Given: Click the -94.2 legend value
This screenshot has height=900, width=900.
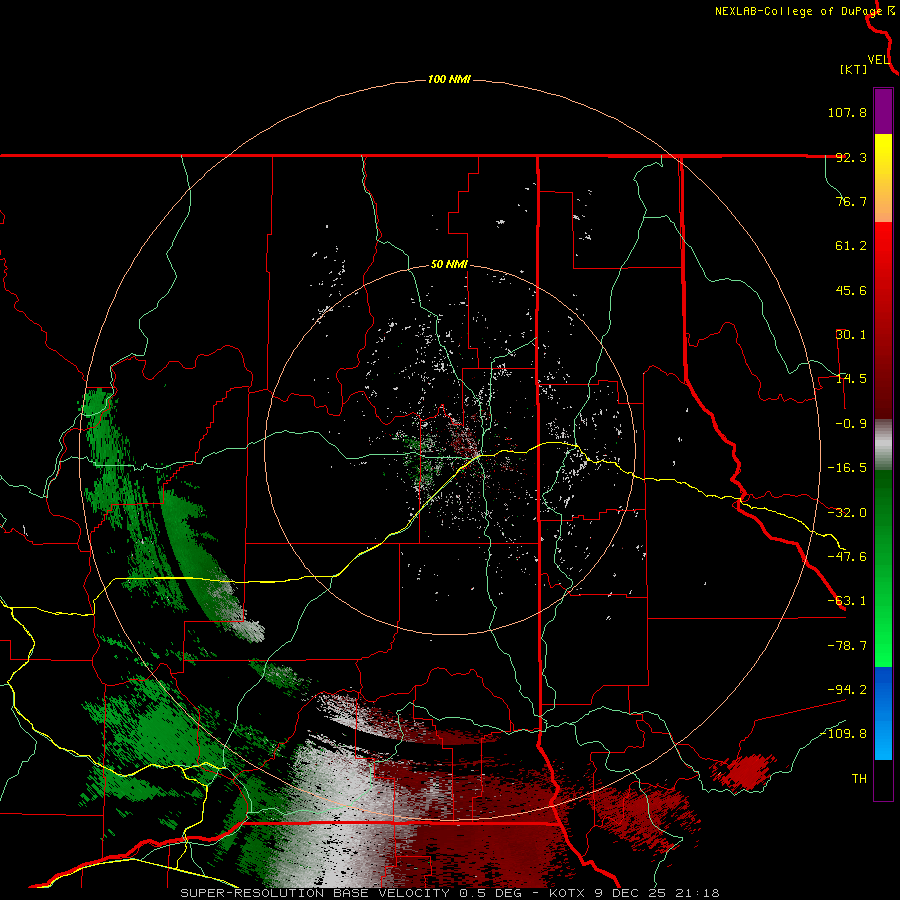Looking at the screenshot, I should pos(847,690).
